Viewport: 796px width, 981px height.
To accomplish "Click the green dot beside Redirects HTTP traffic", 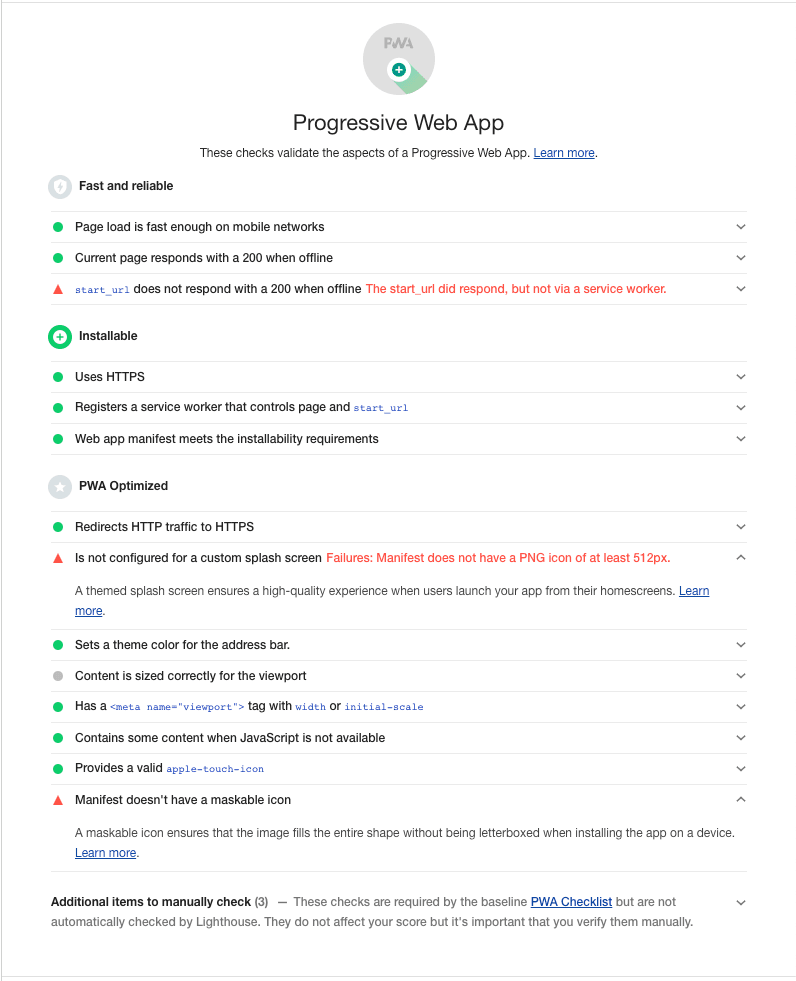I will [58, 526].
